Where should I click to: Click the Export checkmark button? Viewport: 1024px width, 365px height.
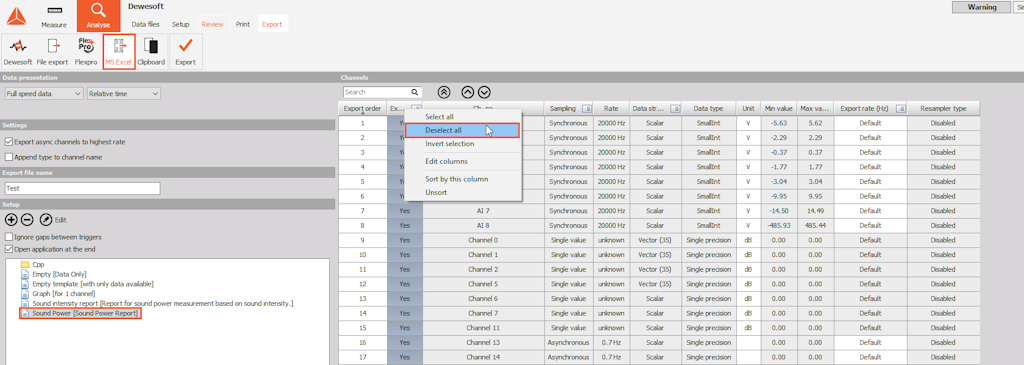pos(185,52)
